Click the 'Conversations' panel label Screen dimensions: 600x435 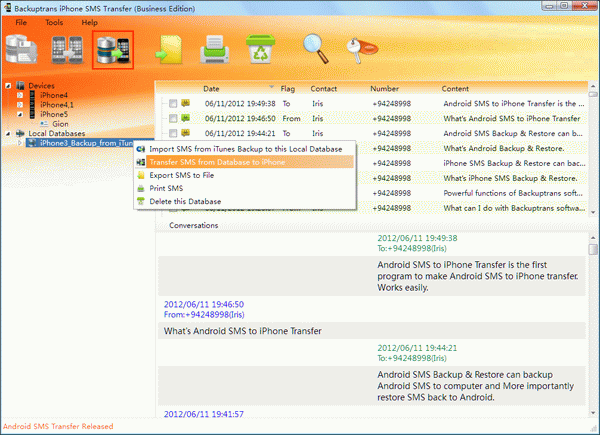[x=194, y=225]
